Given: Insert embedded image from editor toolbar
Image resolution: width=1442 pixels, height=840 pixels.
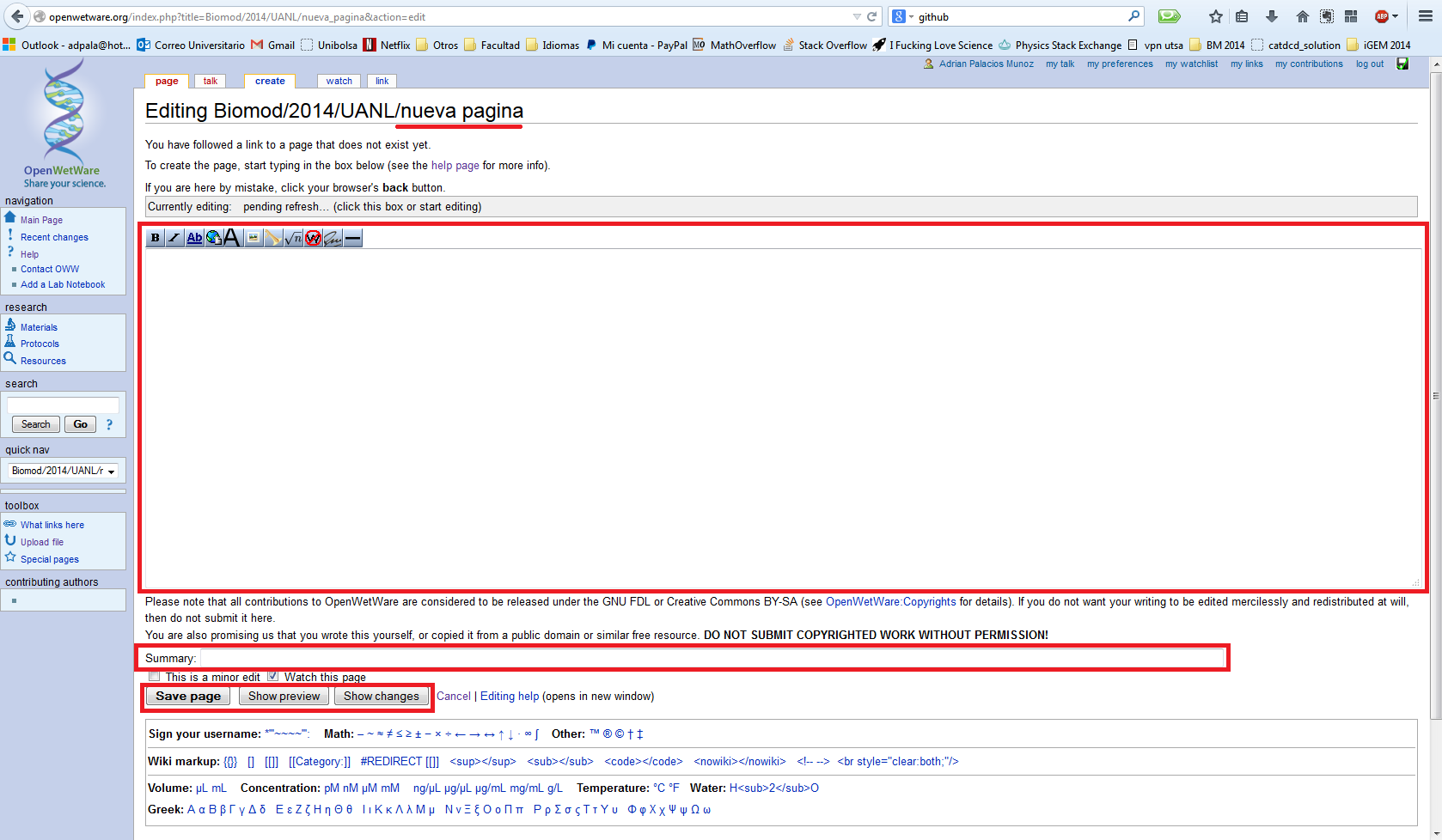Looking at the screenshot, I should point(254,238).
